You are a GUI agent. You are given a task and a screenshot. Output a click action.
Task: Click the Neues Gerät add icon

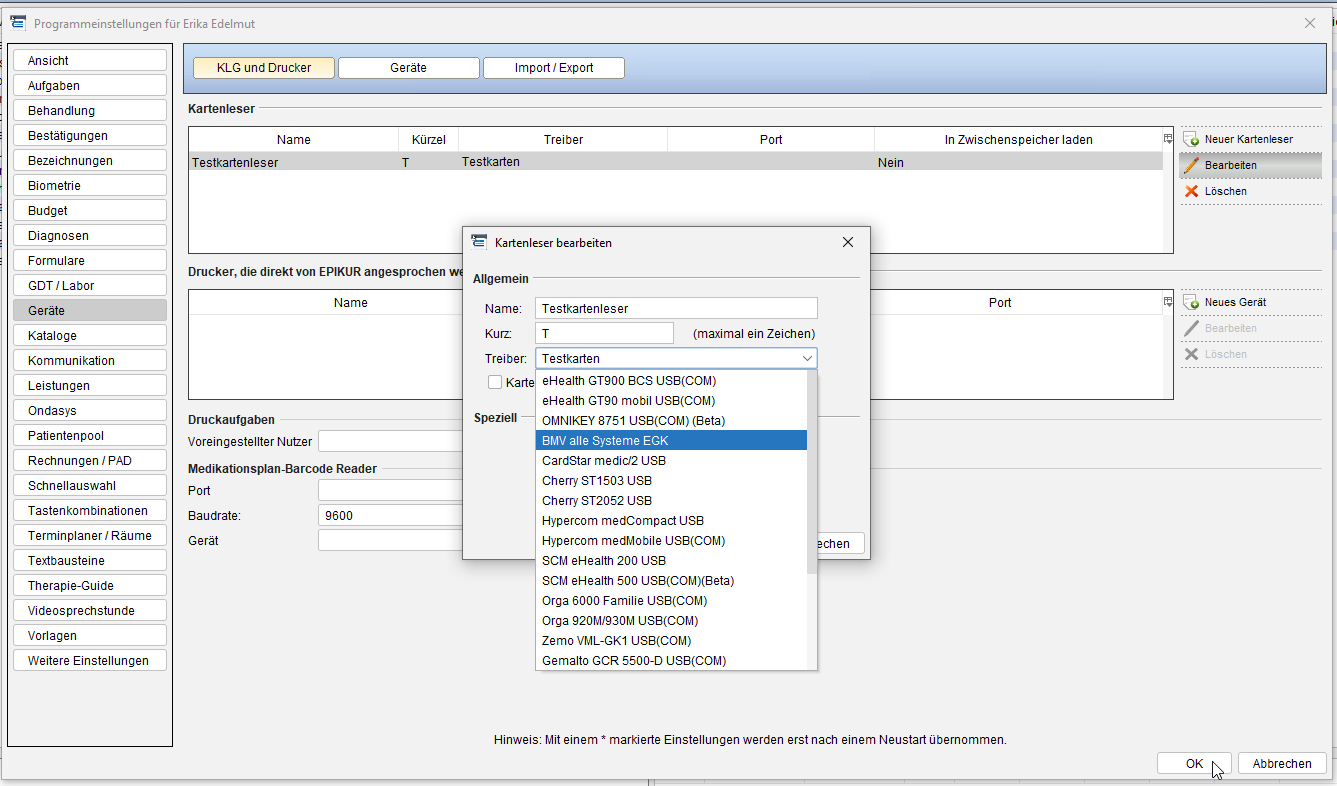coord(1191,302)
